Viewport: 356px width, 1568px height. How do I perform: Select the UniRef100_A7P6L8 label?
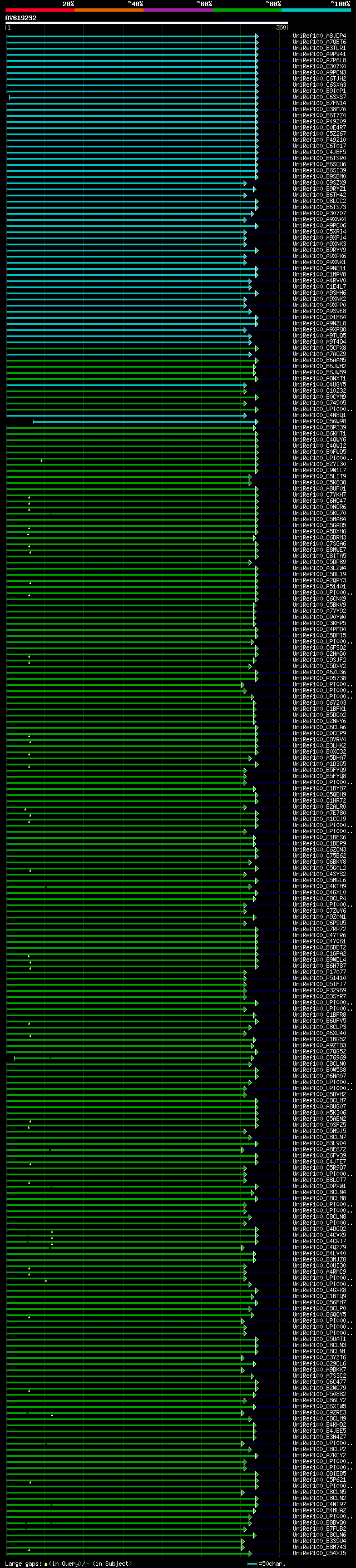point(319,60)
